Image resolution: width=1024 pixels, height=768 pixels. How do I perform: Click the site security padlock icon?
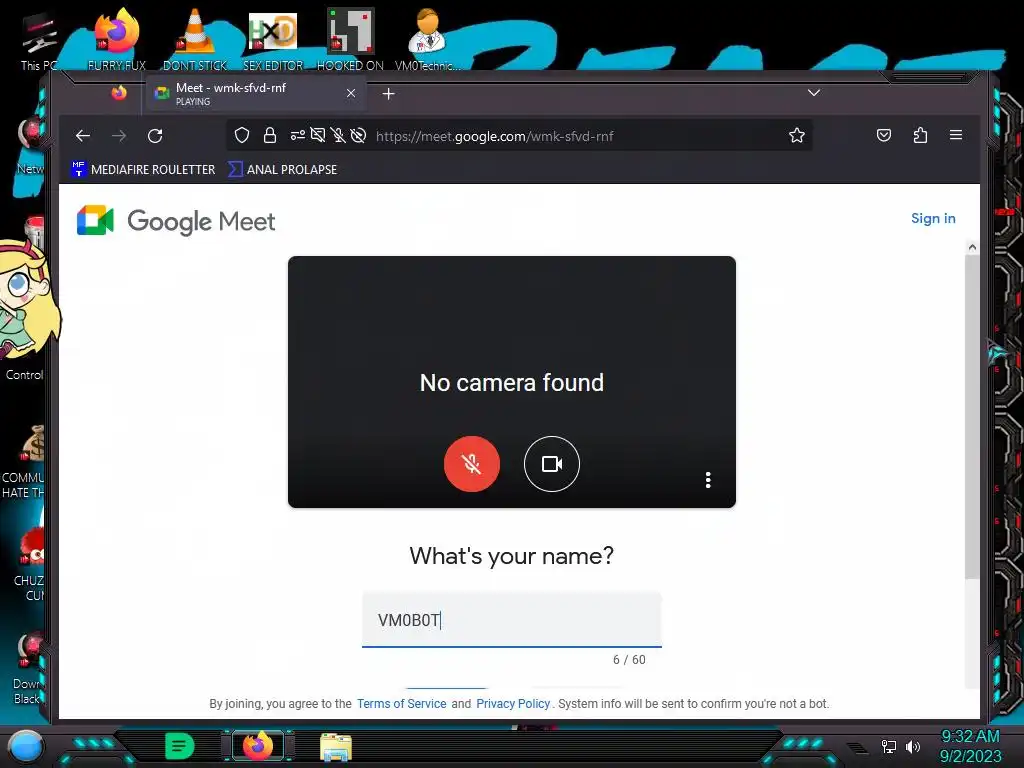[270, 135]
